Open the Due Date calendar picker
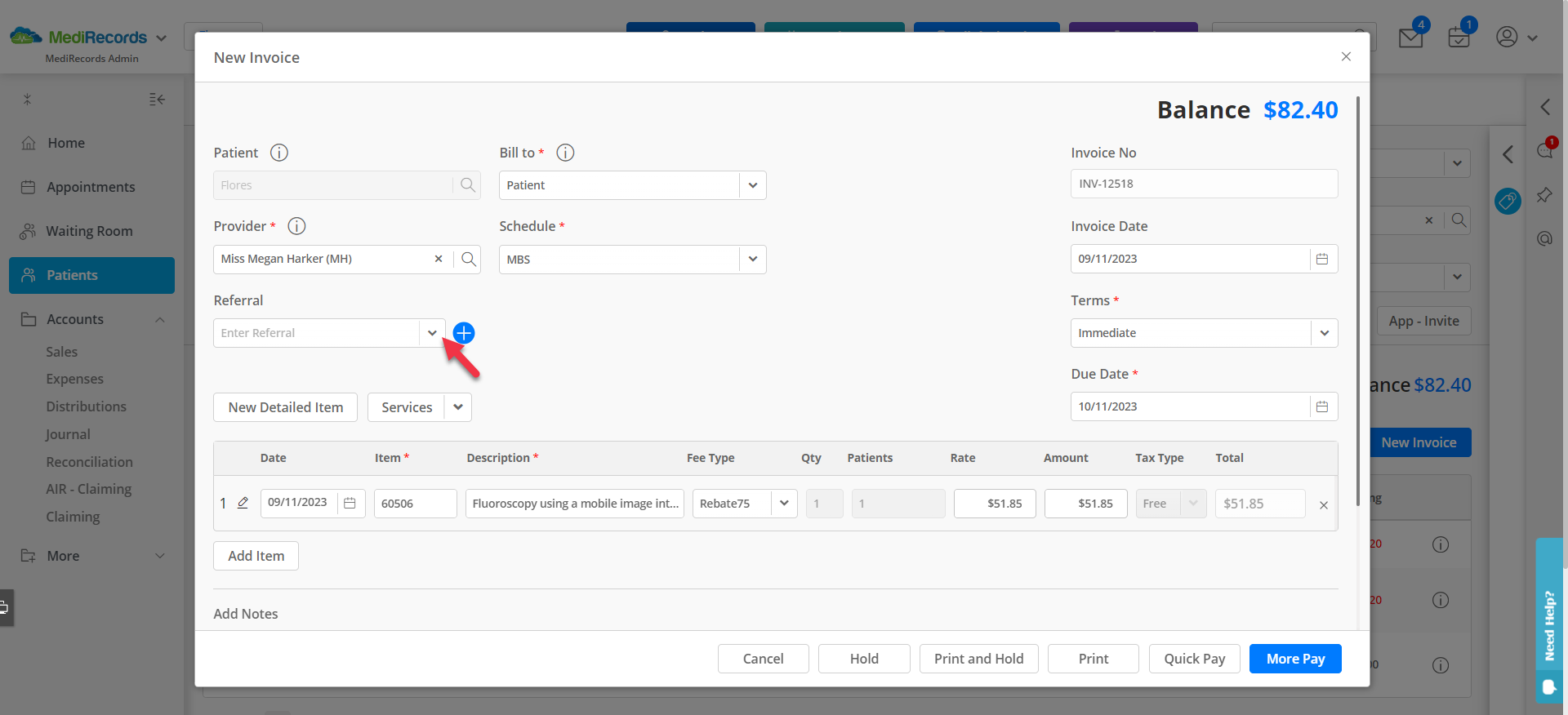Screen dimensions: 1568x715 [x=1322, y=406]
